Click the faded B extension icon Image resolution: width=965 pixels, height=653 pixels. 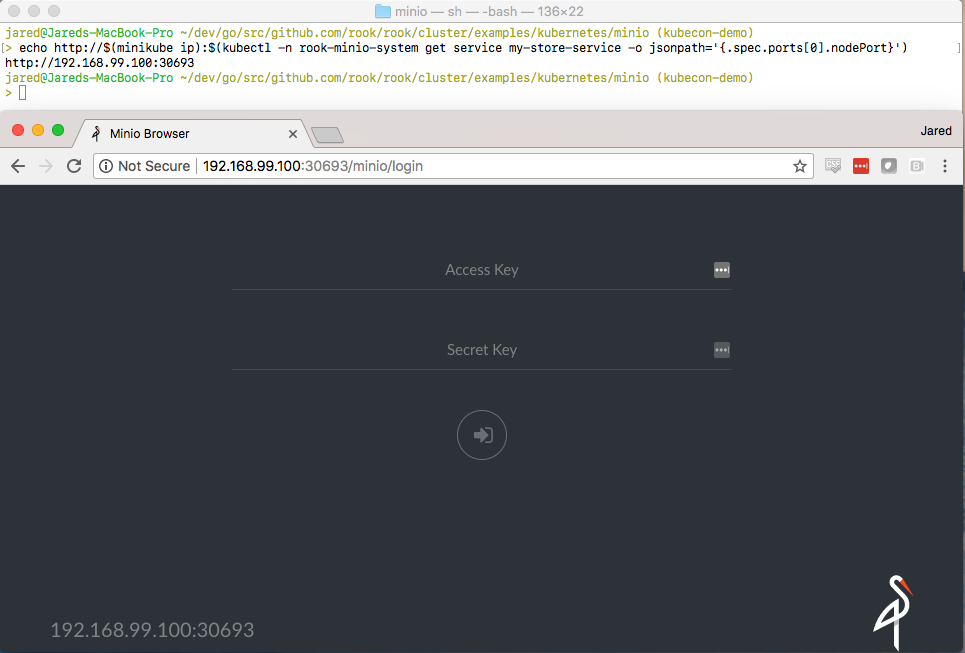pyautogui.click(x=917, y=166)
